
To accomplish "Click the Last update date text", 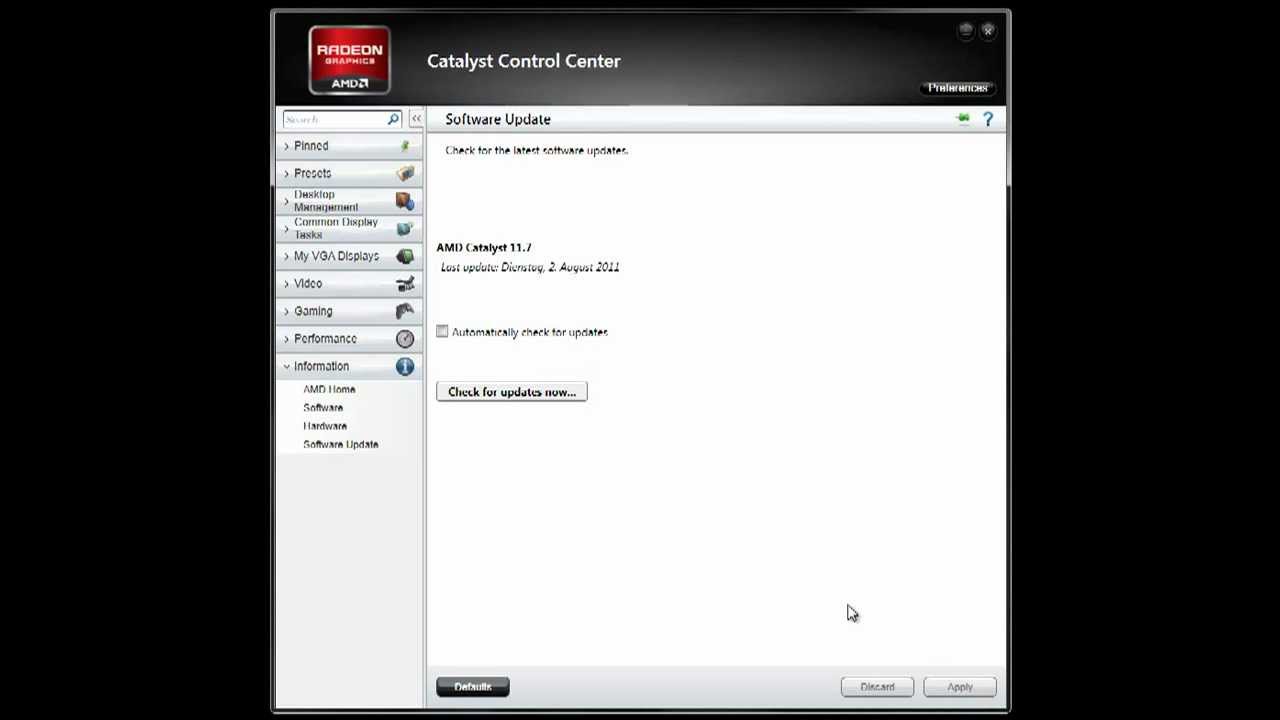I will (x=530, y=267).
